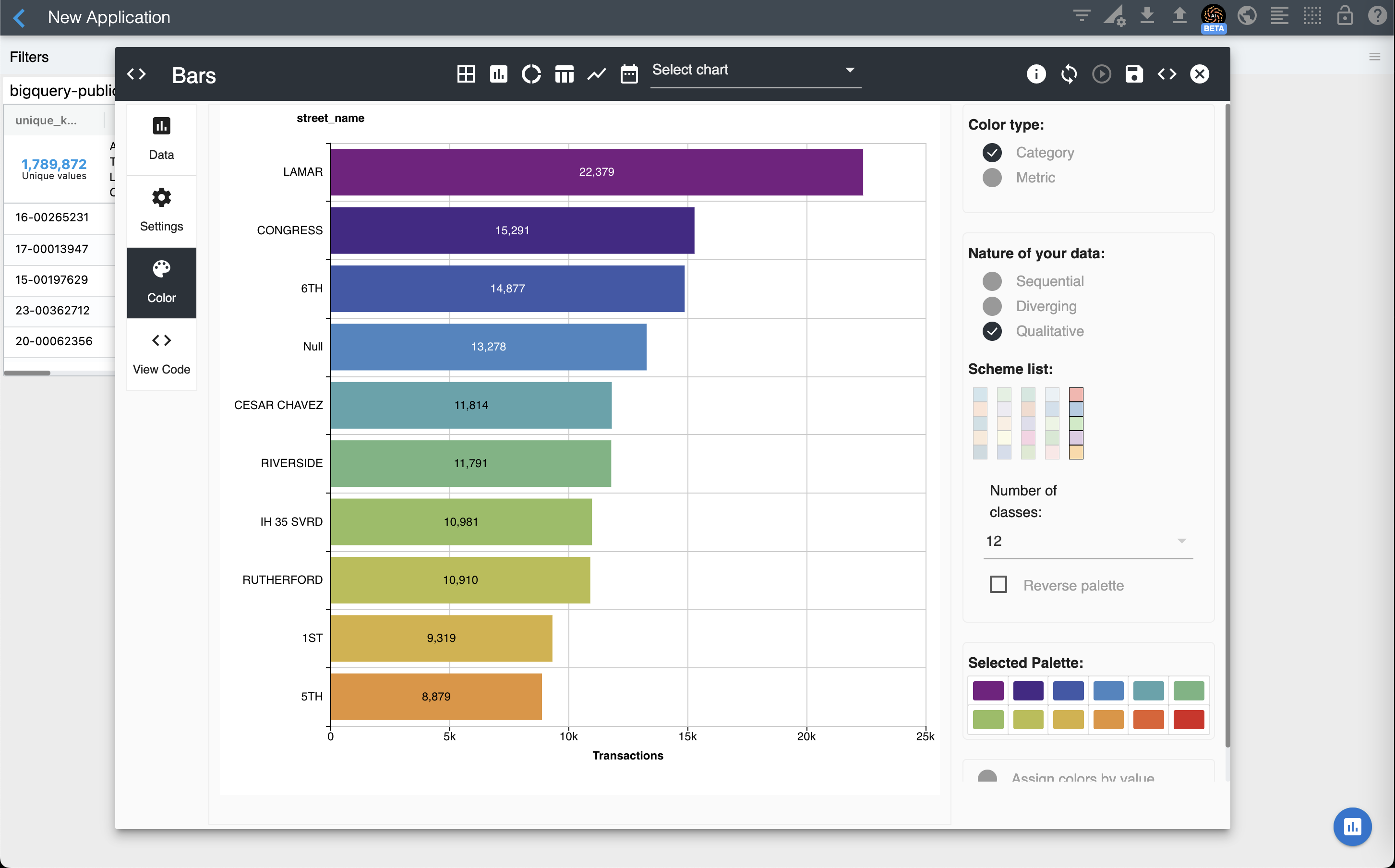
Task: Go back with the blue arrow
Action: [20, 17]
